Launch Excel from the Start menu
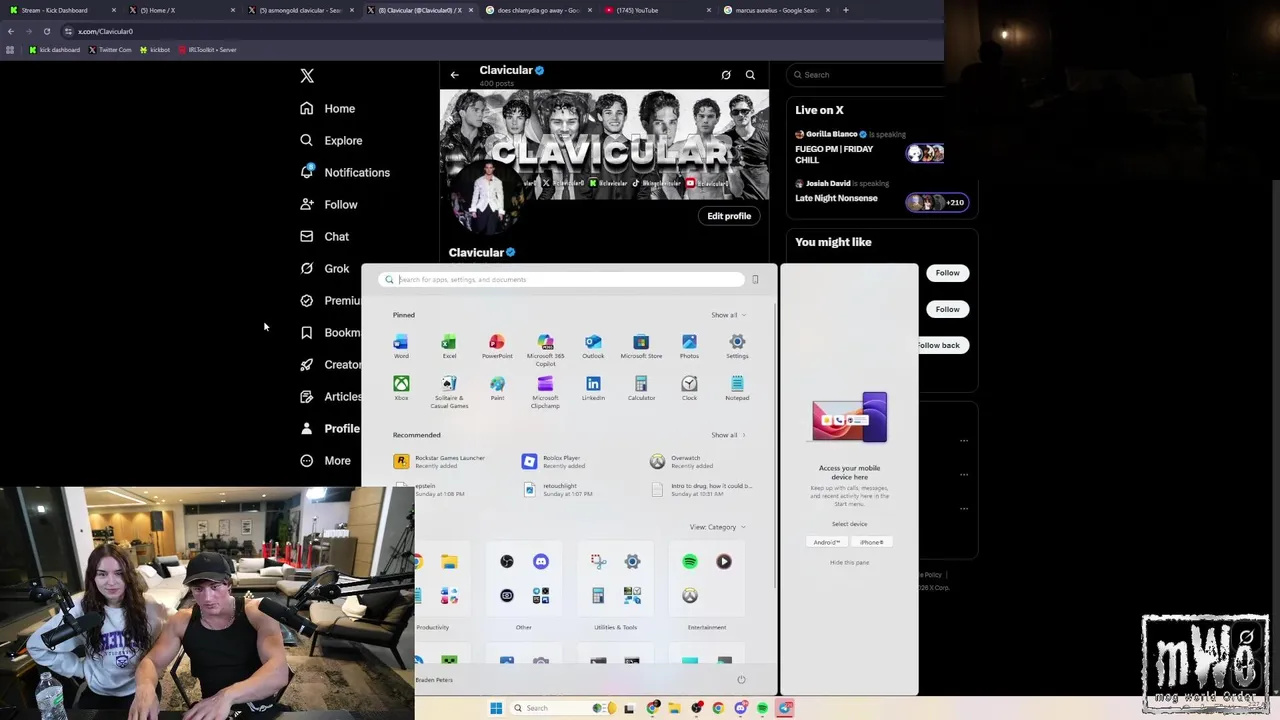Screen dimensions: 1280x720 click(x=449, y=346)
